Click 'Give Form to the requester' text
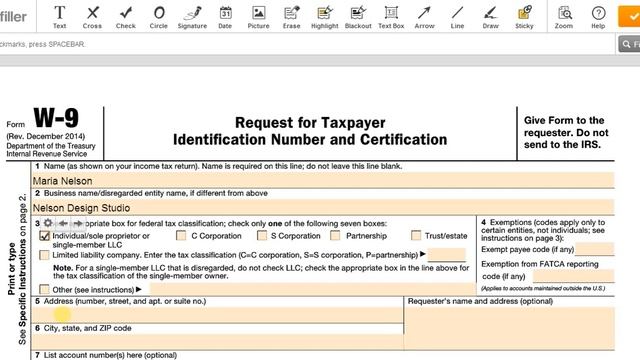The width and height of the screenshot is (640, 360). pos(566,133)
